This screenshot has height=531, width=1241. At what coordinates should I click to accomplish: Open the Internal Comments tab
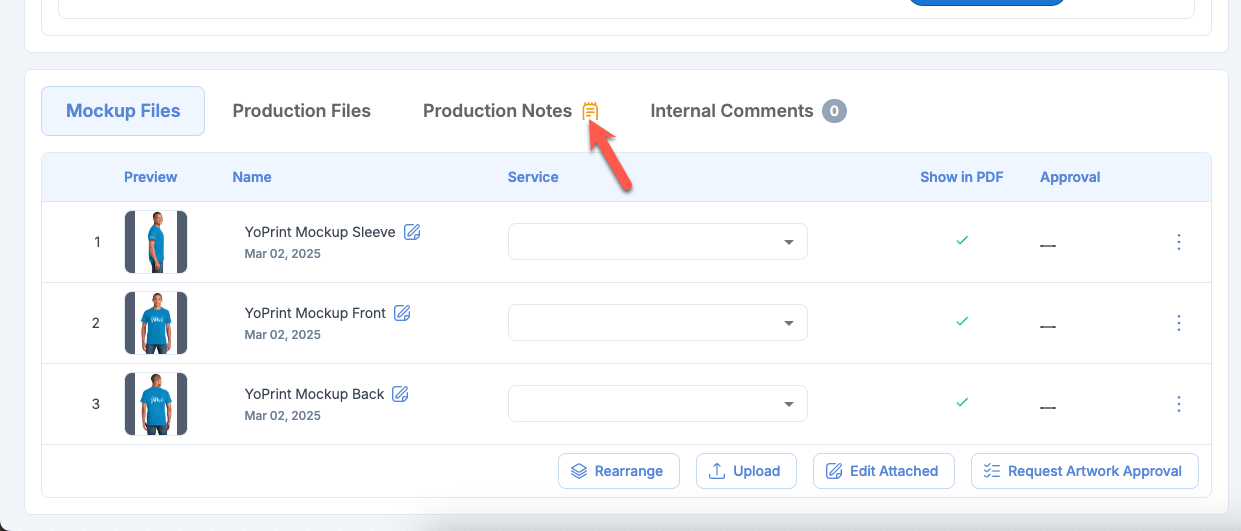pos(731,111)
